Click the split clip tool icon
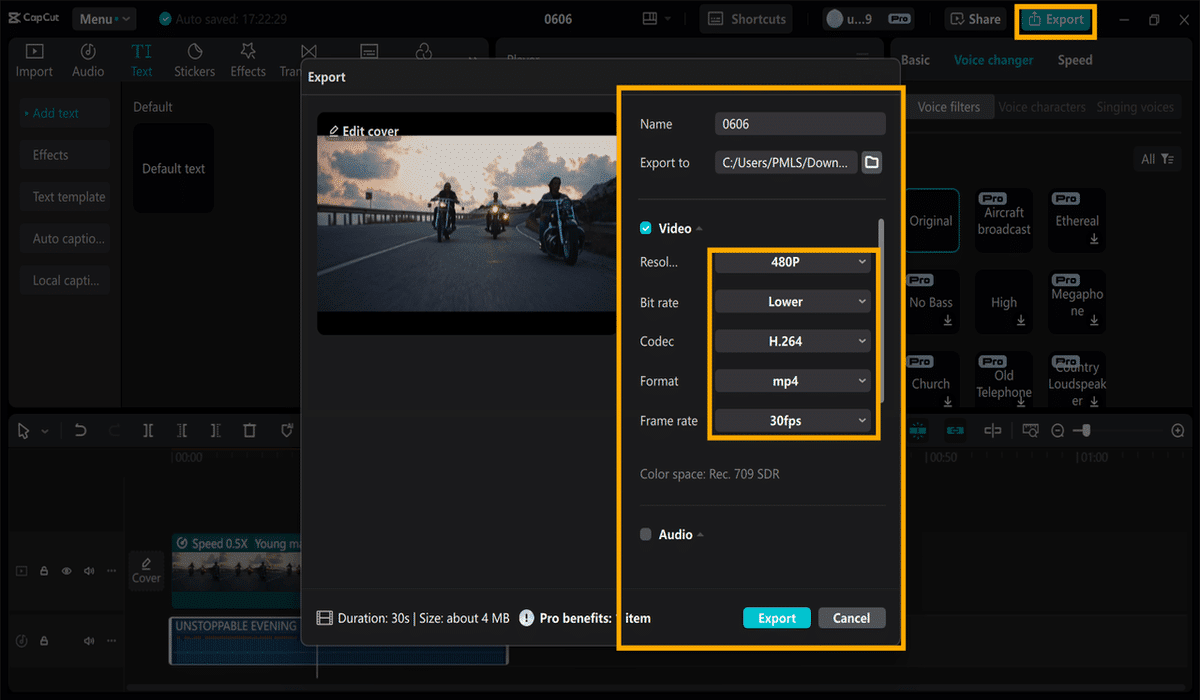 point(148,430)
